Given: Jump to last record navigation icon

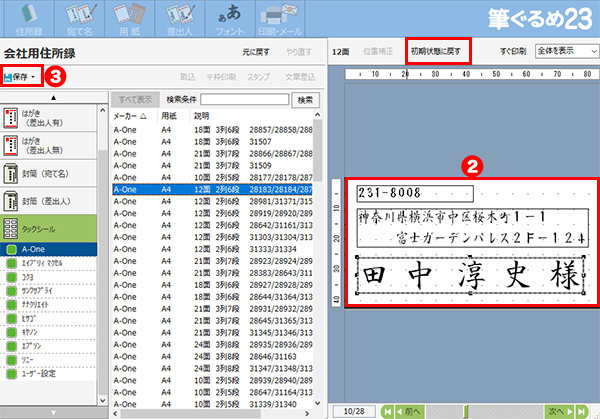Looking at the screenshot, I should (x=582, y=412).
